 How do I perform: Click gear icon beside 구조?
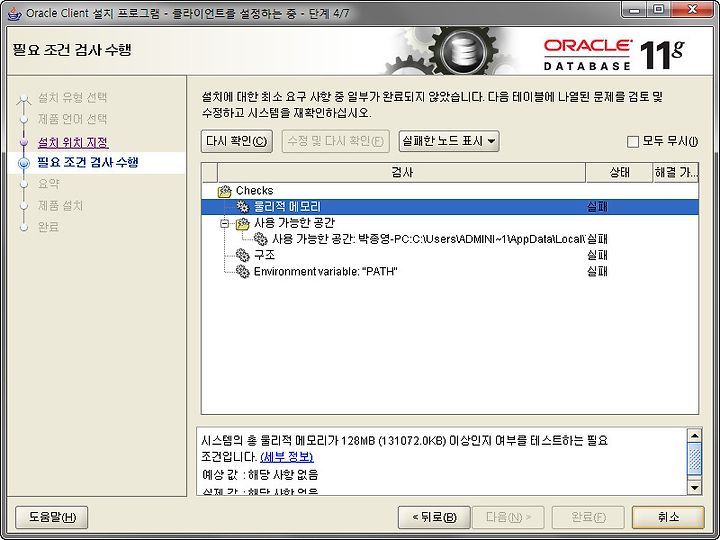(x=242, y=255)
